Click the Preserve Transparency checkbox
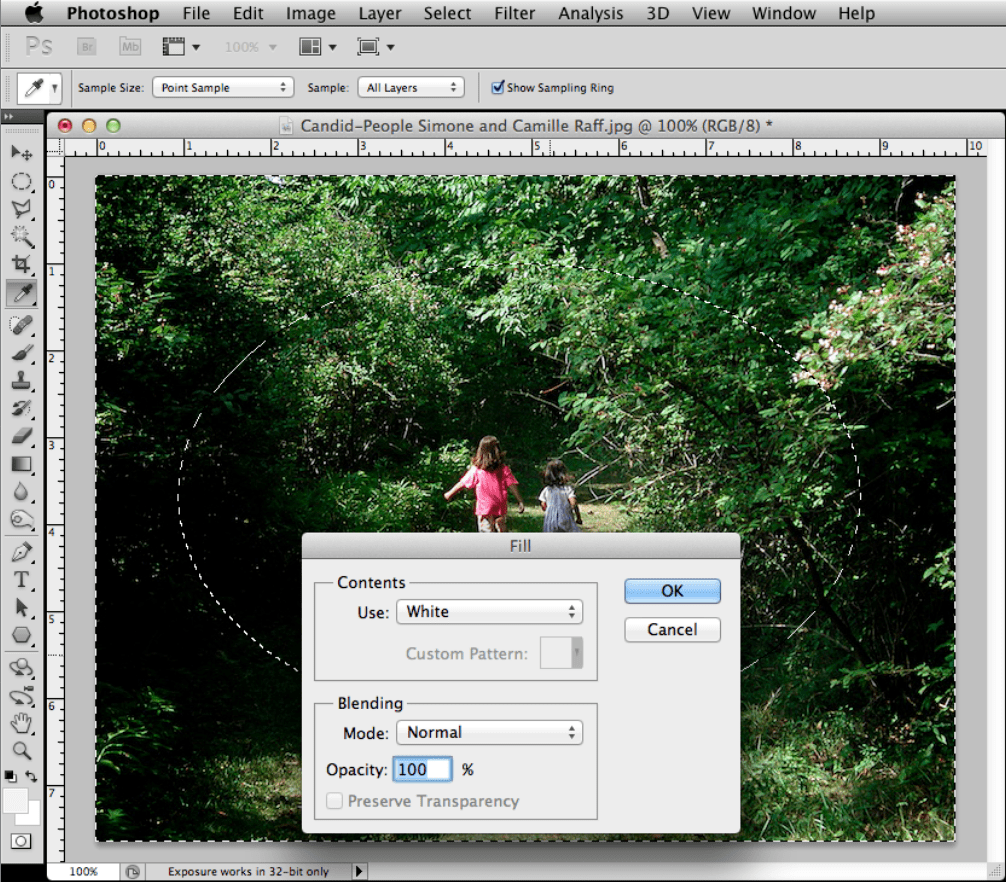Screen dimensions: 1006x882 (x=335, y=801)
